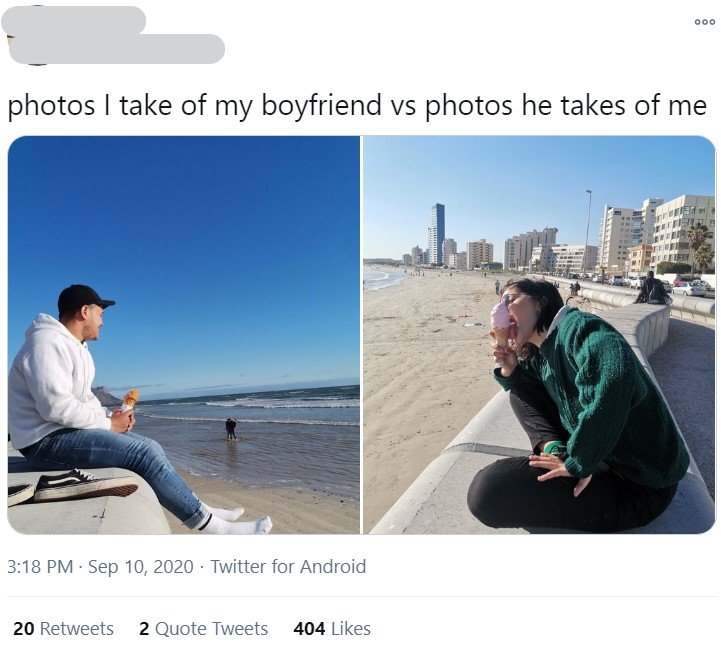Click the man's black cap in left photo
The width and height of the screenshot is (721, 646).
[84, 298]
